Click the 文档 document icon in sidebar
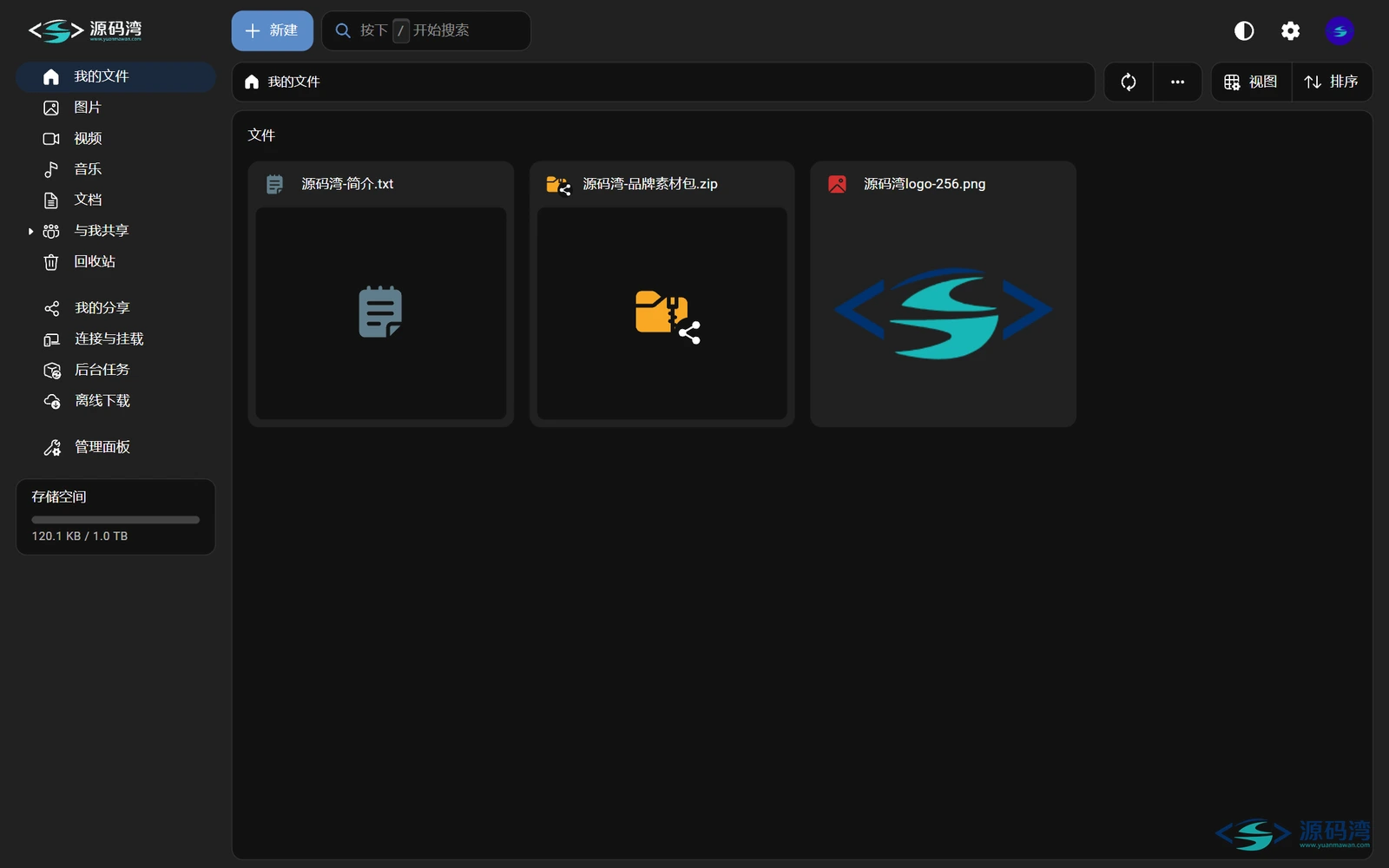1389x868 pixels. tap(51, 201)
